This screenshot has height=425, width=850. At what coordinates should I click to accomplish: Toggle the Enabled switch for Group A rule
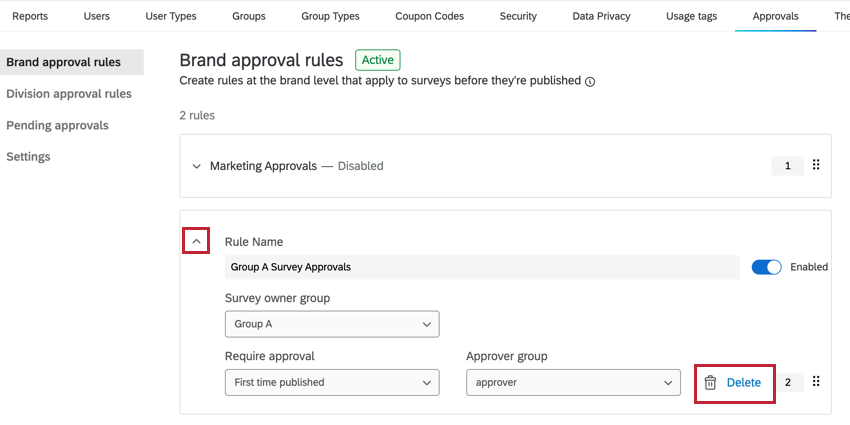click(x=766, y=267)
